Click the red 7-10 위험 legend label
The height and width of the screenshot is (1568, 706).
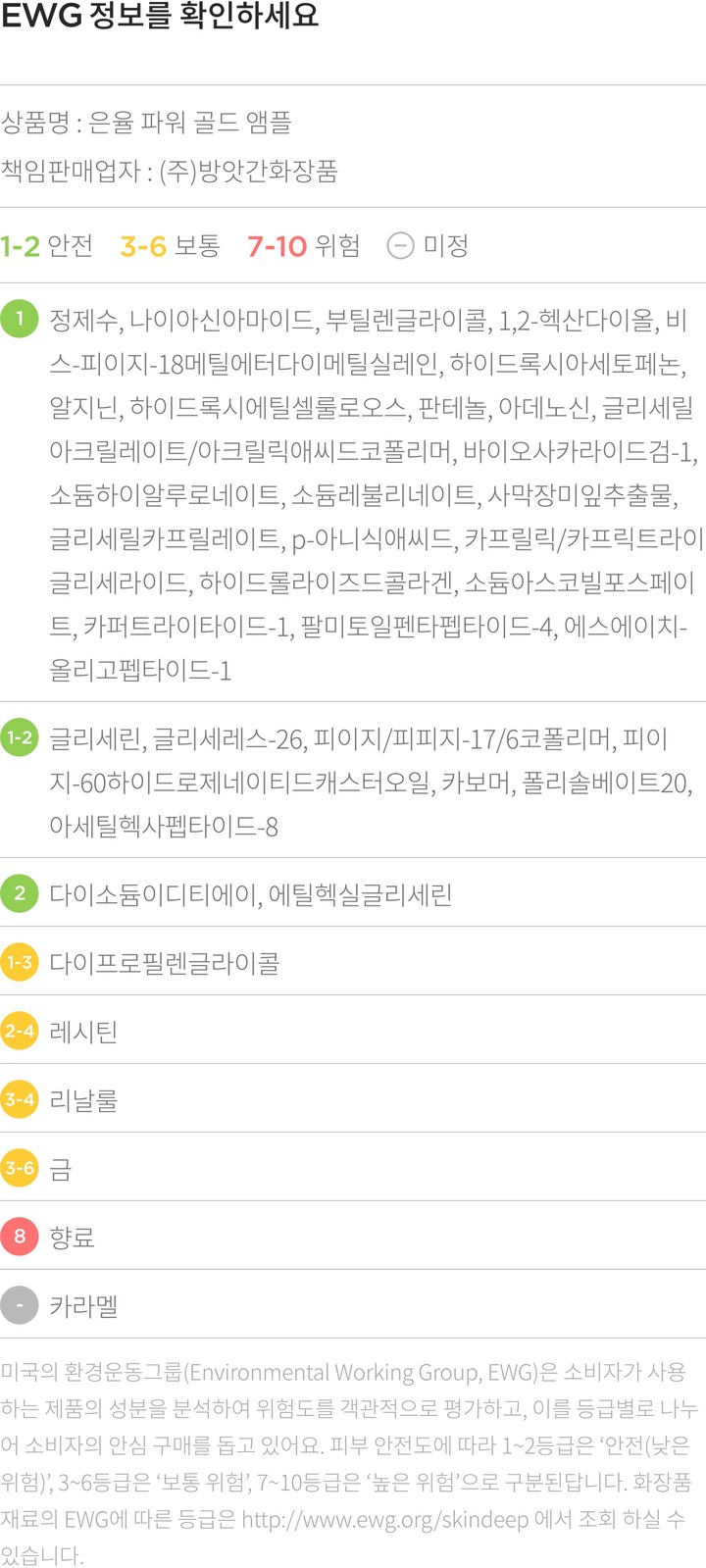coord(303,245)
